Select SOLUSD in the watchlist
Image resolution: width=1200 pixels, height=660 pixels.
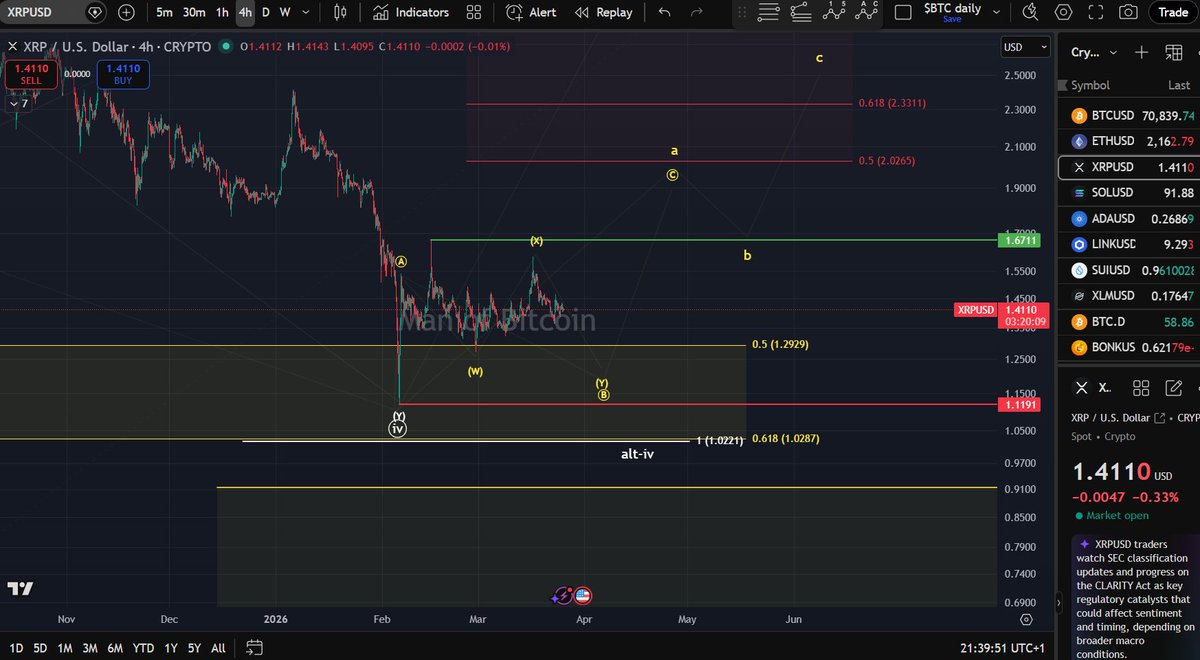click(1129, 193)
